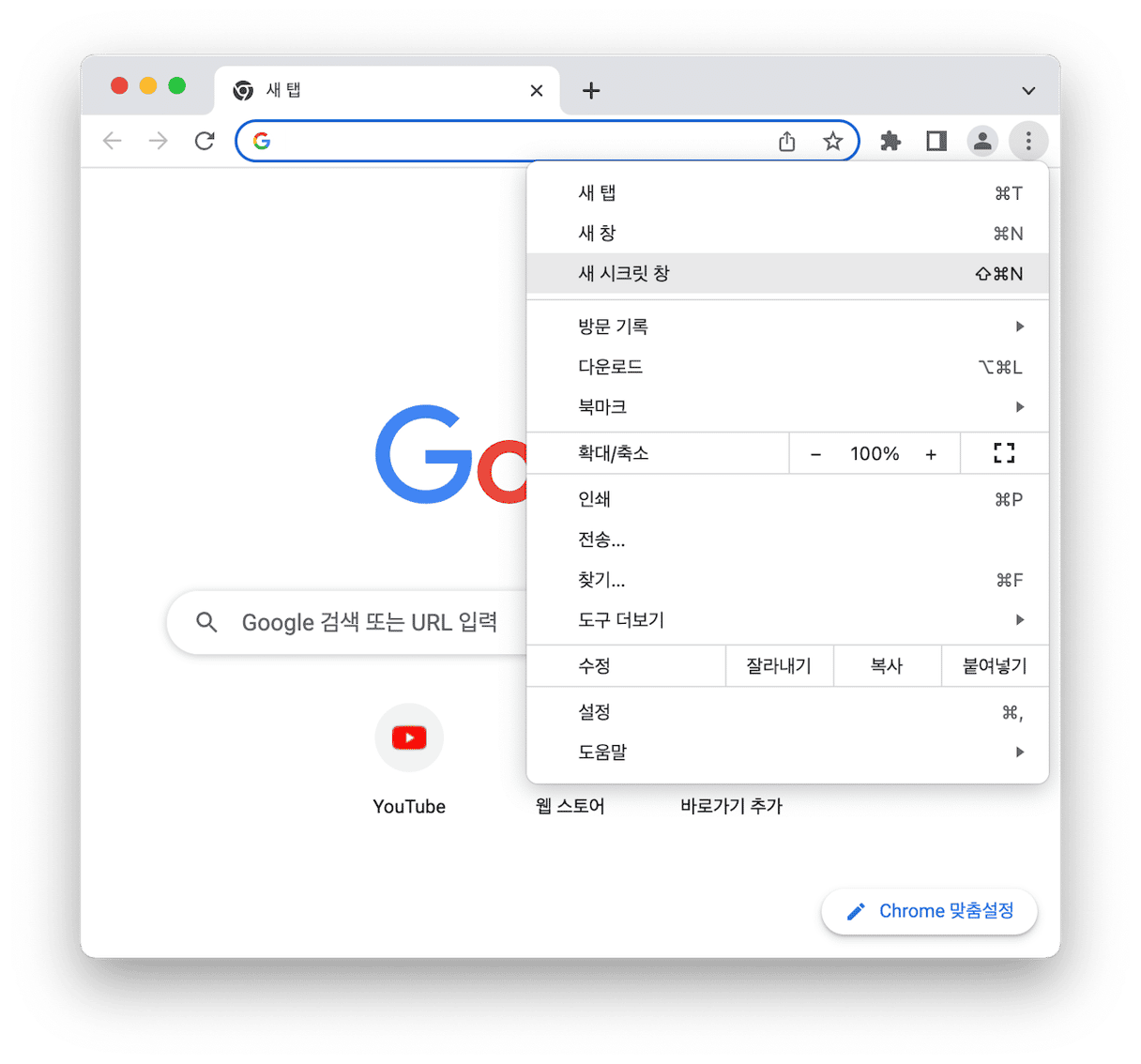
Task: Increase zoom with the plus button
Action: pyautogui.click(x=931, y=454)
